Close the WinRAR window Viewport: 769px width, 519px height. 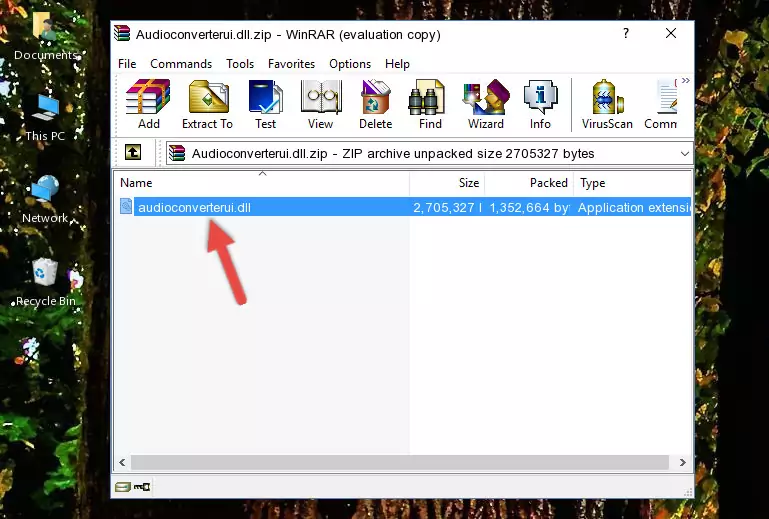670,33
